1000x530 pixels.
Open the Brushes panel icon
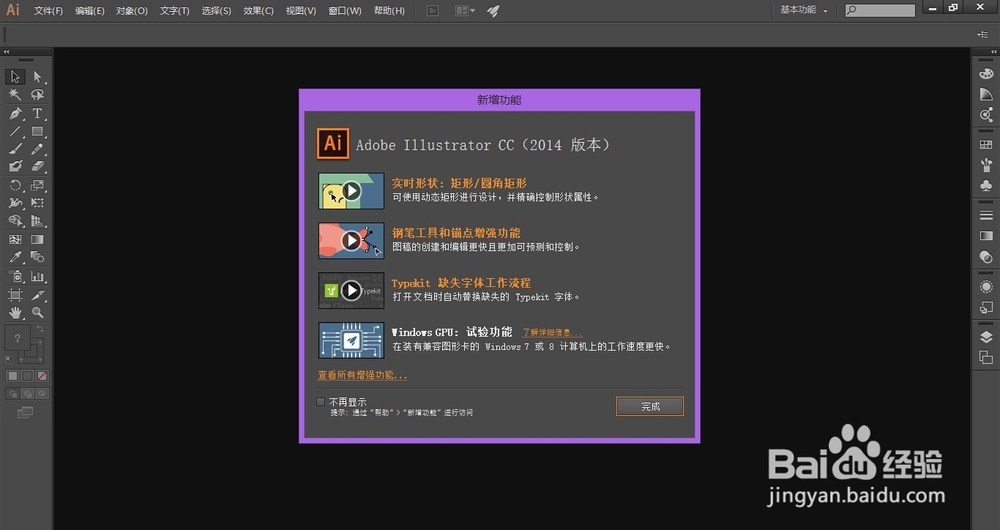(986, 165)
